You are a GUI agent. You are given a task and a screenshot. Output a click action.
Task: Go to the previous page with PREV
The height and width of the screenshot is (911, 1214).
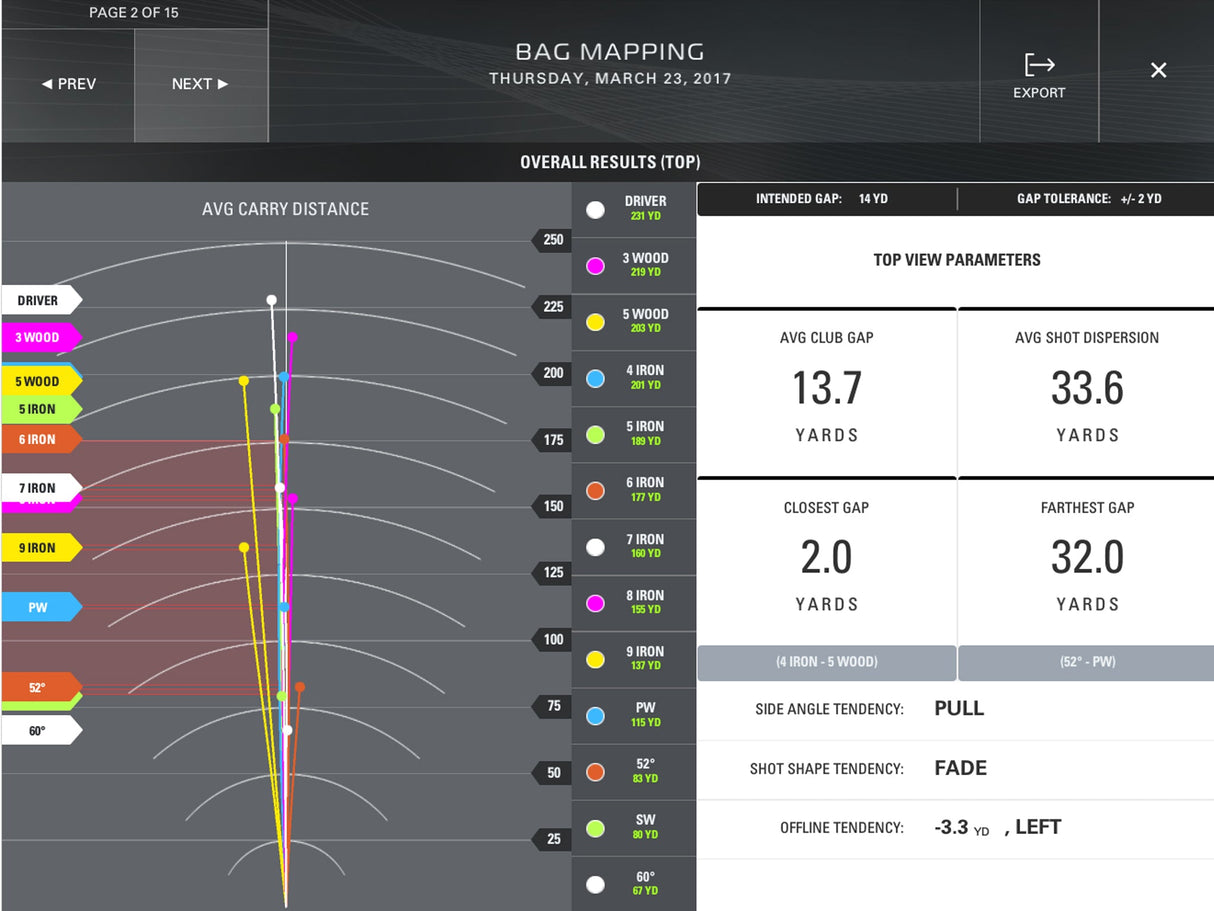click(x=68, y=84)
